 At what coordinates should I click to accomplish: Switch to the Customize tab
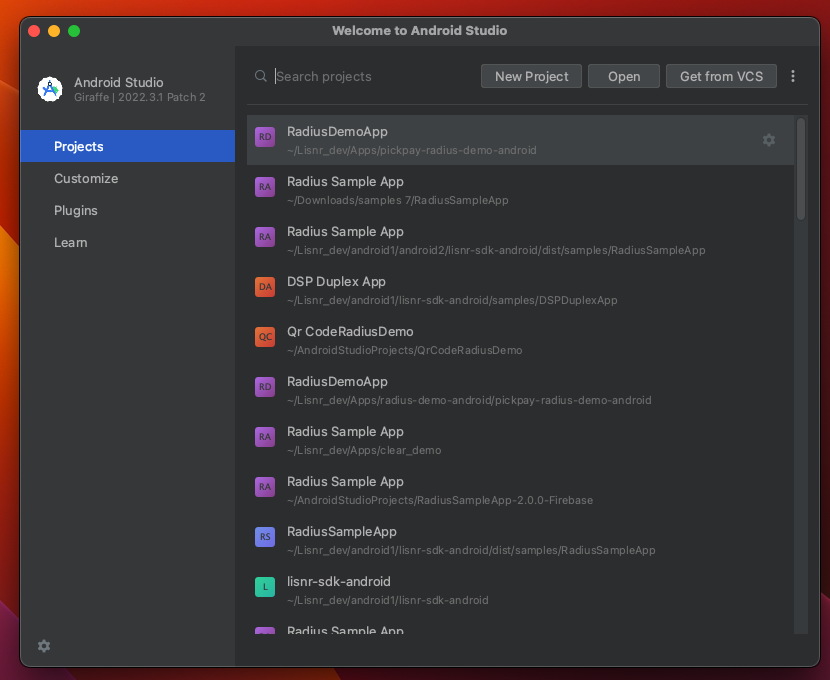[x=86, y=178]
